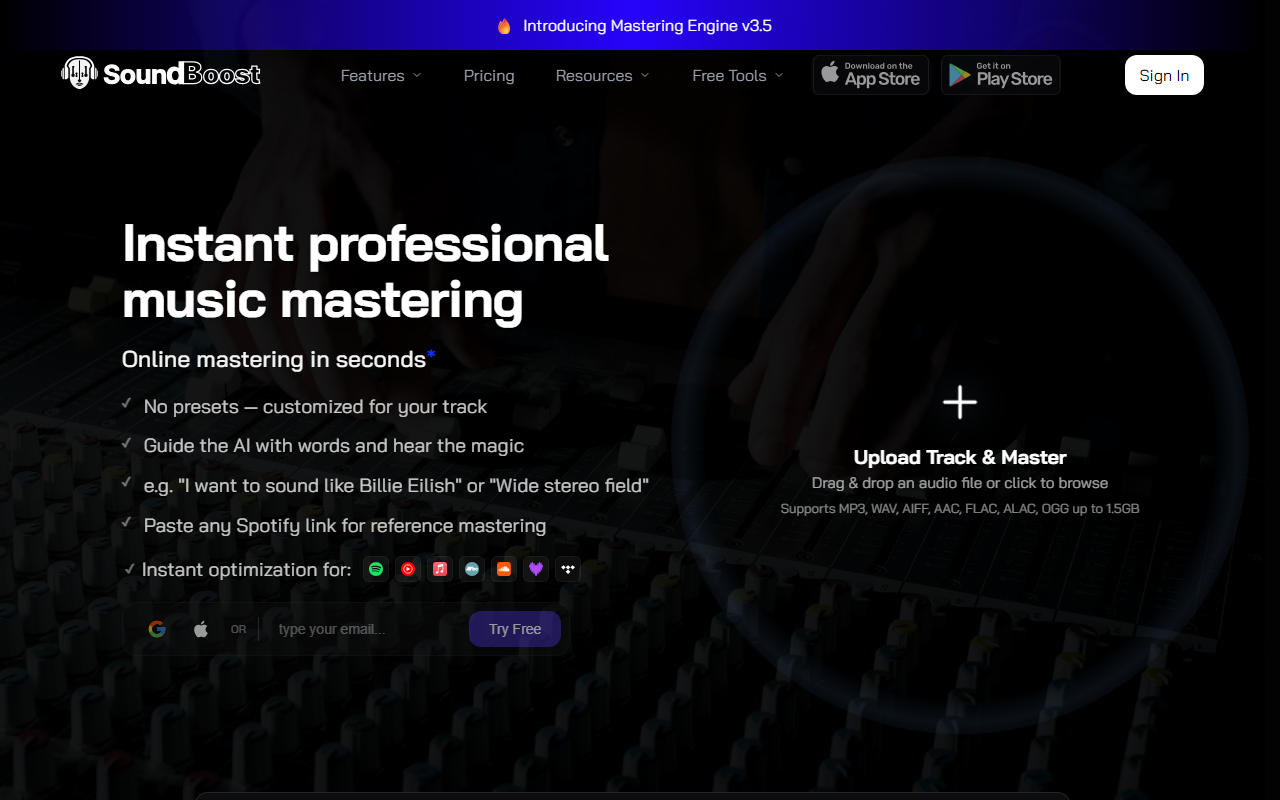
Task: Choose the Tidal platform icon
Action: tap(568, 569)
